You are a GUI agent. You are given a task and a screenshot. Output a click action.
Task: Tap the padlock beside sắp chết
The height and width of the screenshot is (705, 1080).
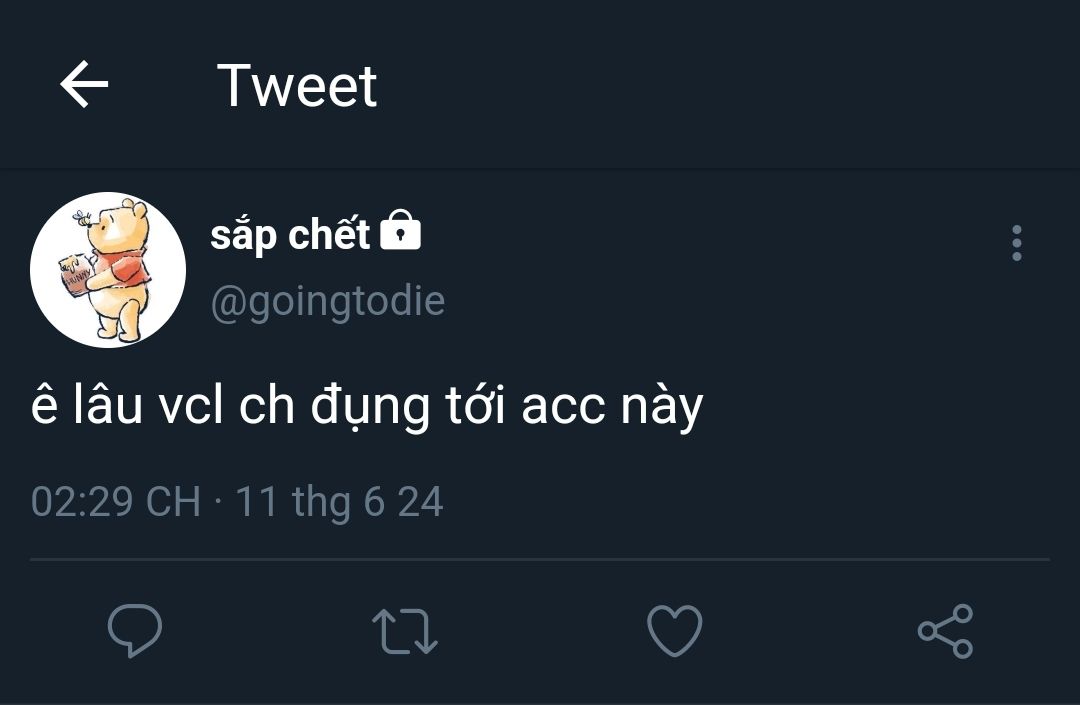coord(401,231)
